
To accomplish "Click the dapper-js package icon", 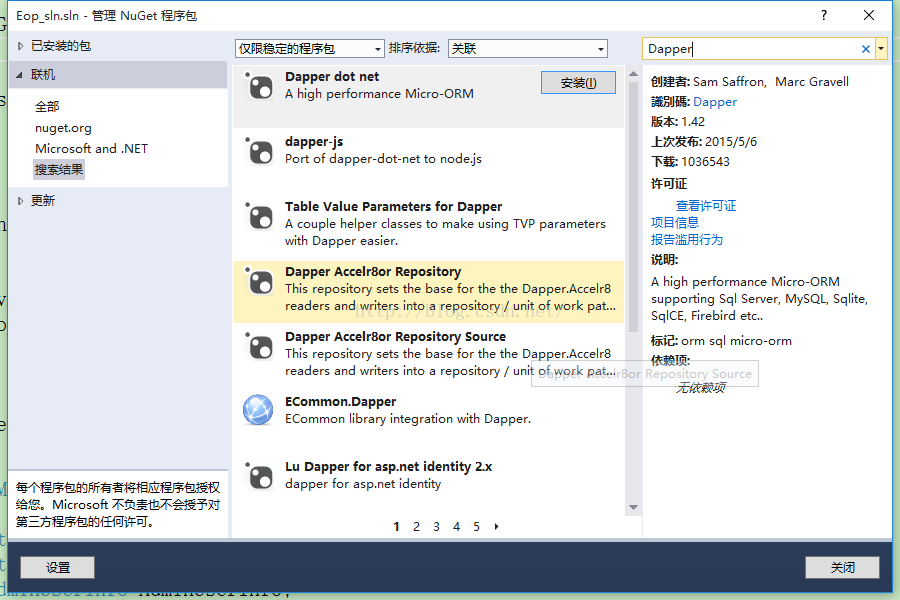I will click(x=259, y=152).
